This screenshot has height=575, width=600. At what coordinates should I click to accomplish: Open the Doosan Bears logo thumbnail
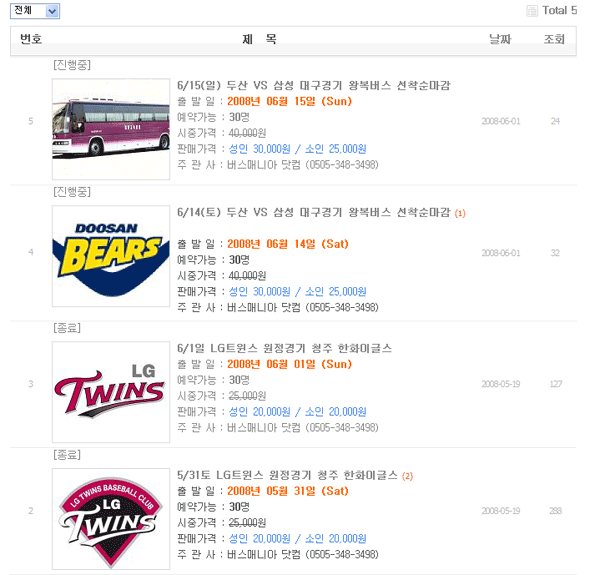[111, 256]
